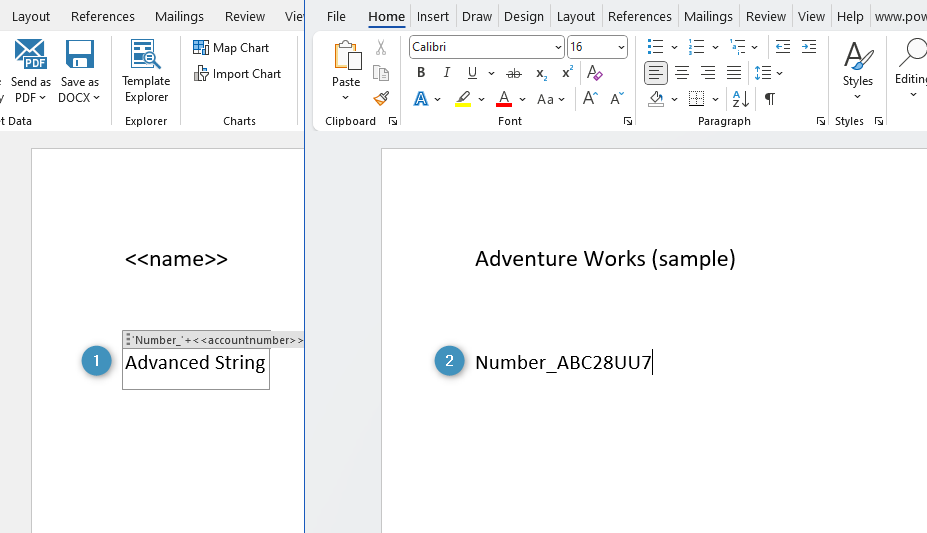This screenshot has height=533, width=927.
Task: Click Increase Indent icon
Action: 809,47
